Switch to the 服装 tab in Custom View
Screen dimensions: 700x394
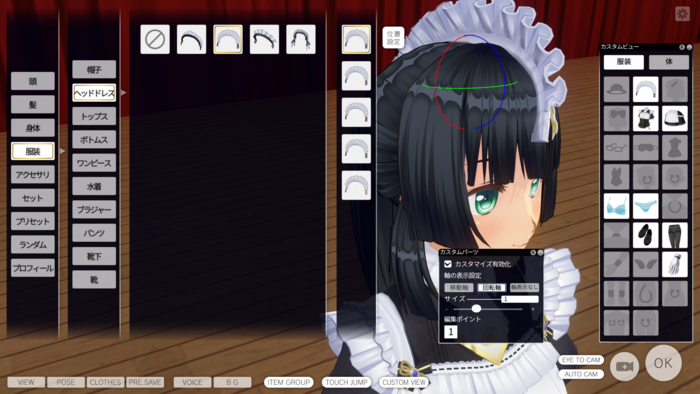(x=624, y=62)
